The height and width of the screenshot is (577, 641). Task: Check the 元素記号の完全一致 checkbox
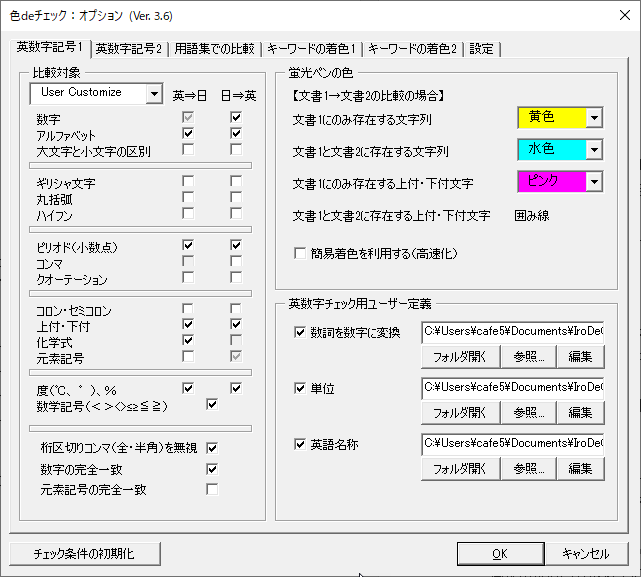tap(212, 489)
